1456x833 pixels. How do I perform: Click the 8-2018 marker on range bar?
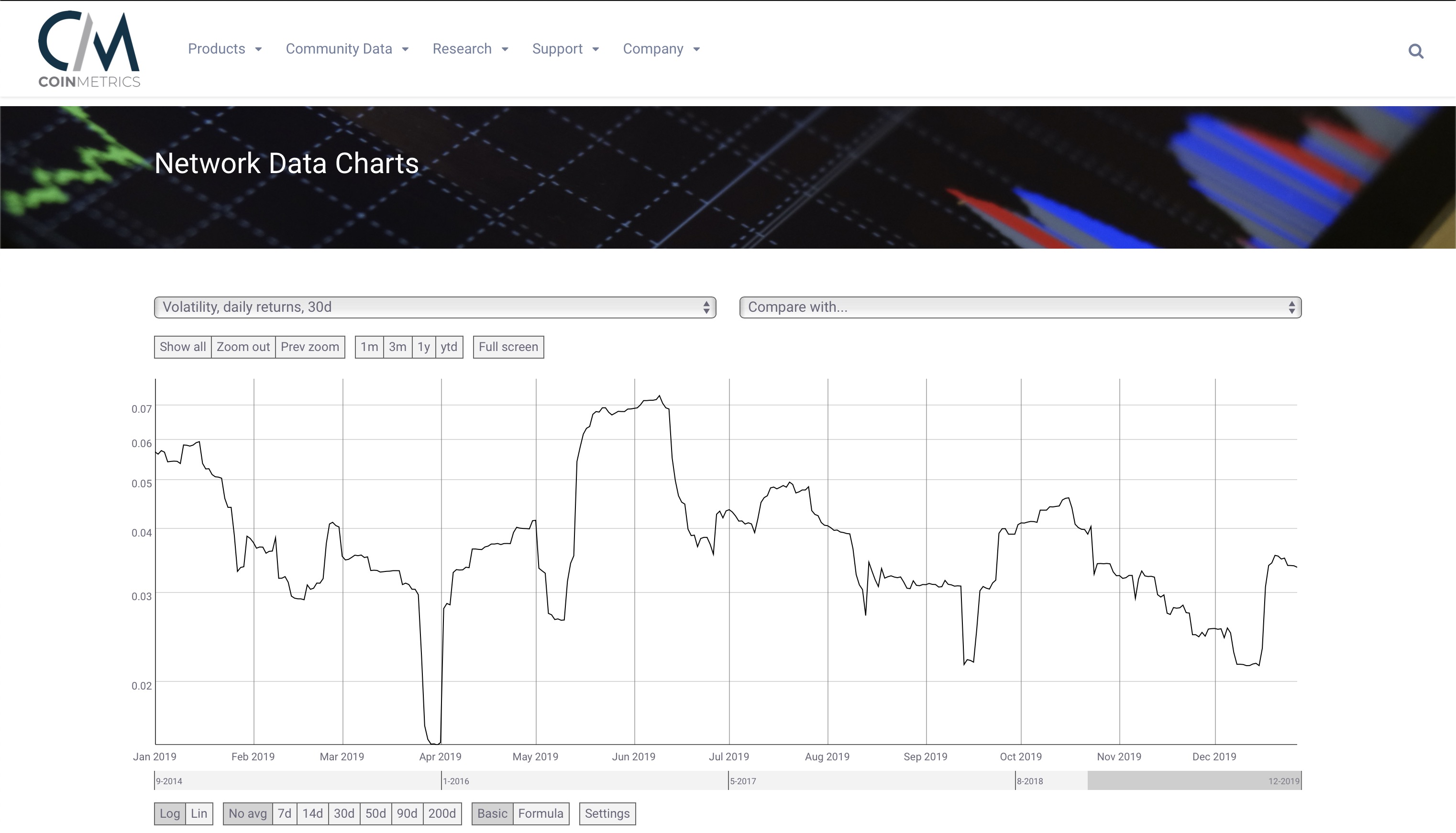(1030, 781)
